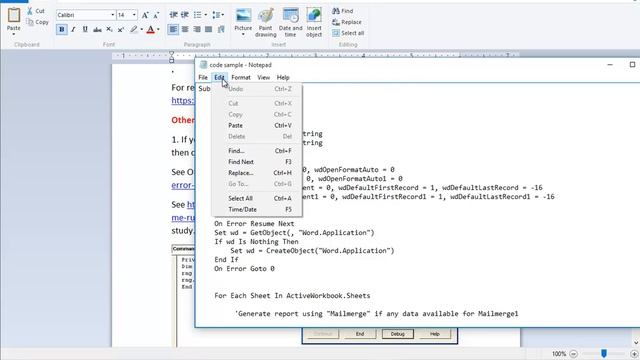Close the open Edit menu via its title
This screenshot has width=640, height=360.
tap(219, 78)
